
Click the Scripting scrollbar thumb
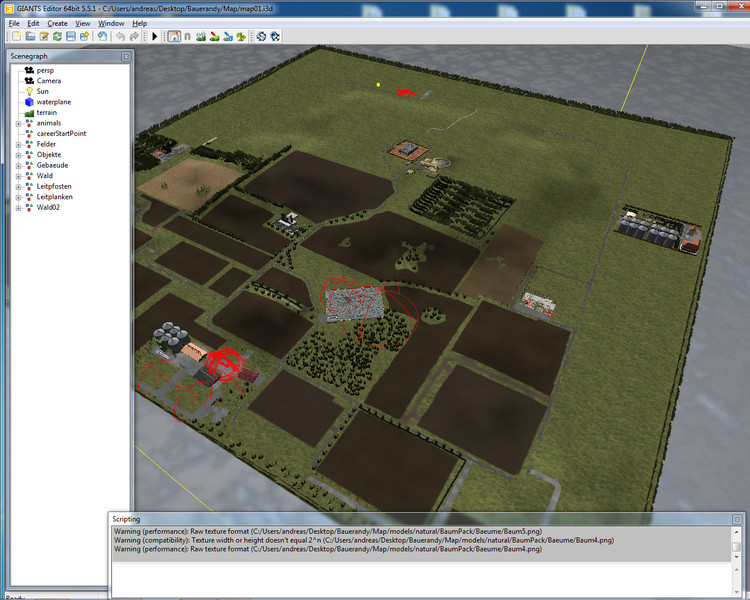click(737, 546)
